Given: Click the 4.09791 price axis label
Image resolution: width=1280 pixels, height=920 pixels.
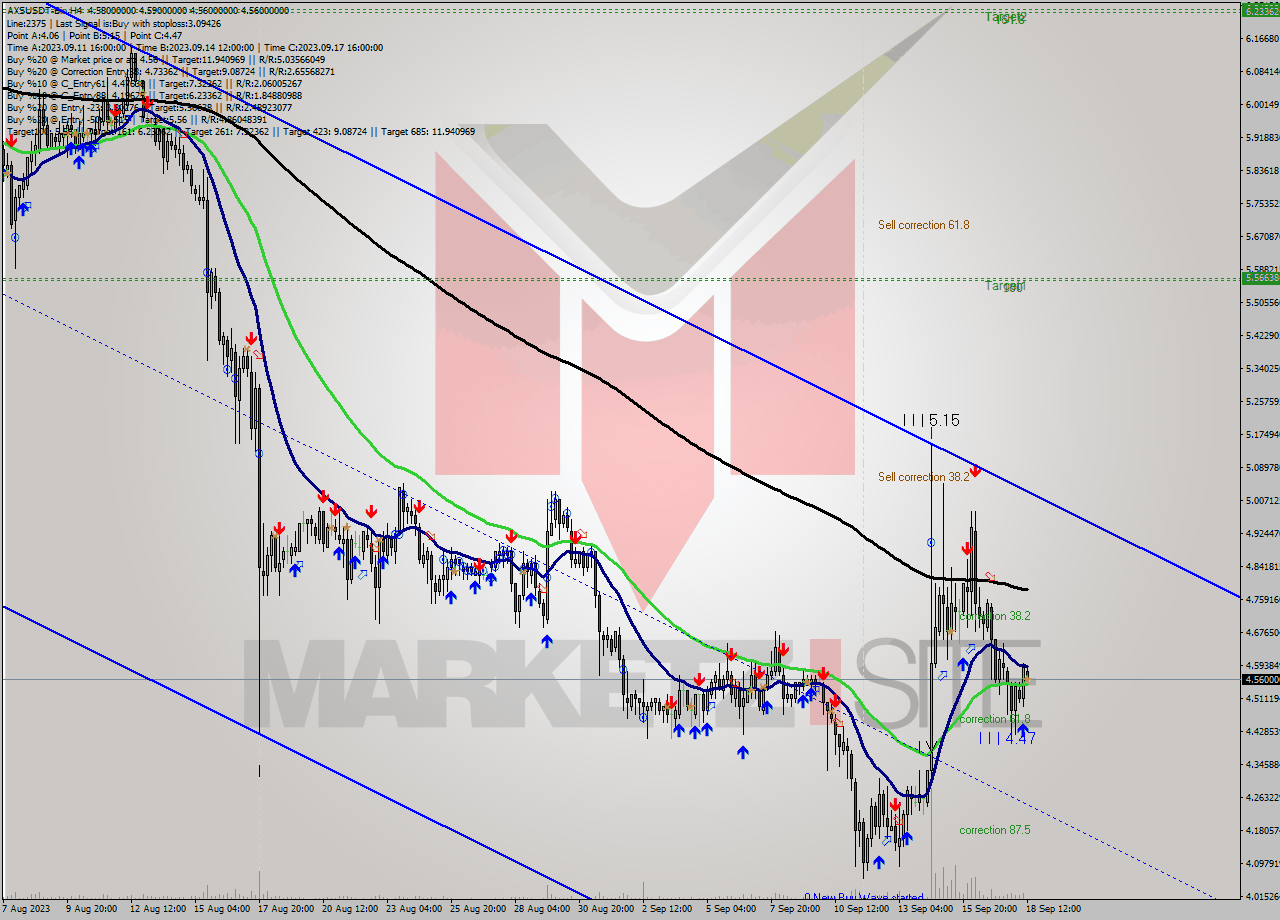Looking at the screenshot, I should (x=1262, y=863).
